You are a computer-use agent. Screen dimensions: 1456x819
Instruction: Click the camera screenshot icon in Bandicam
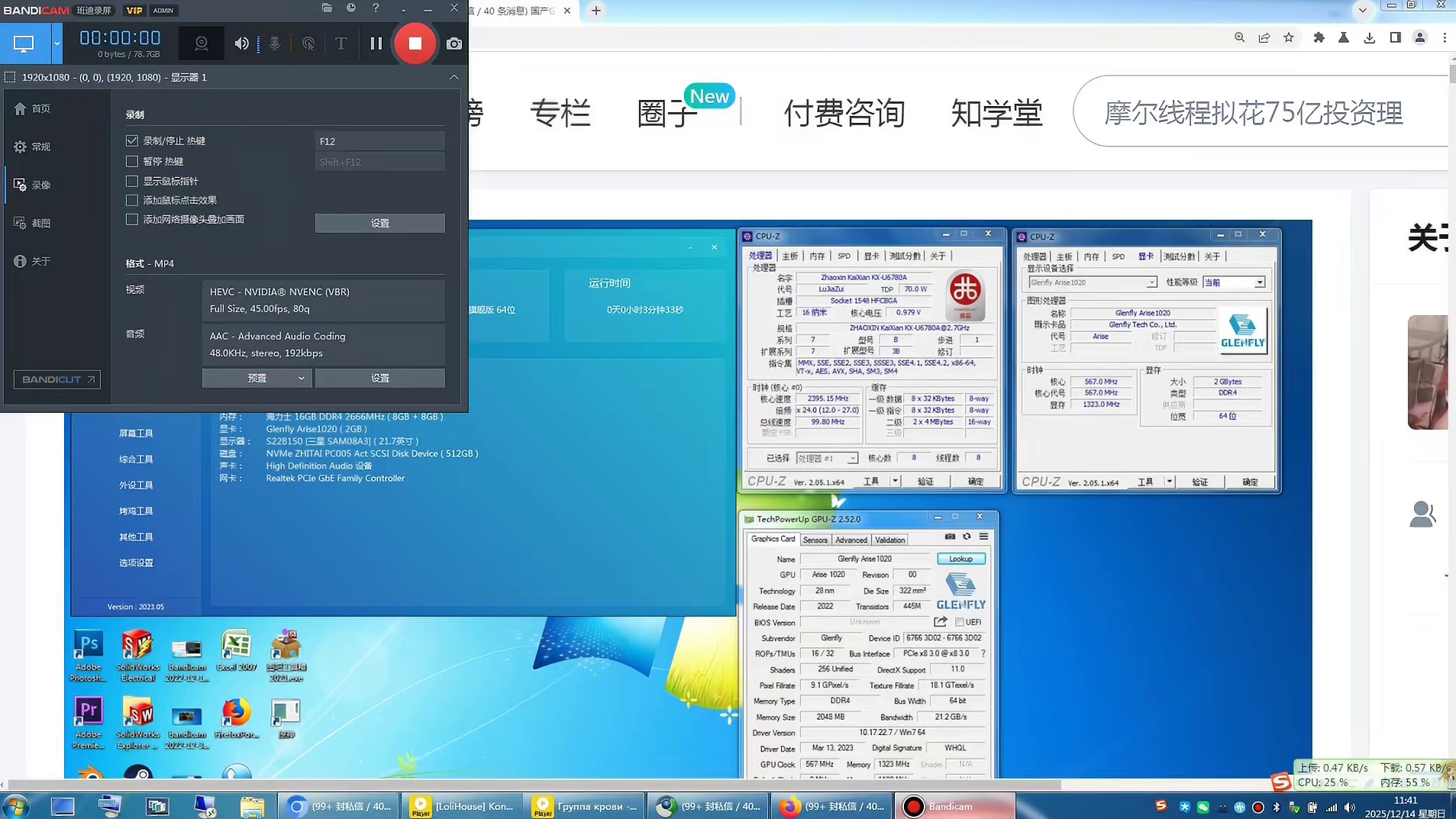coord(454,44)
